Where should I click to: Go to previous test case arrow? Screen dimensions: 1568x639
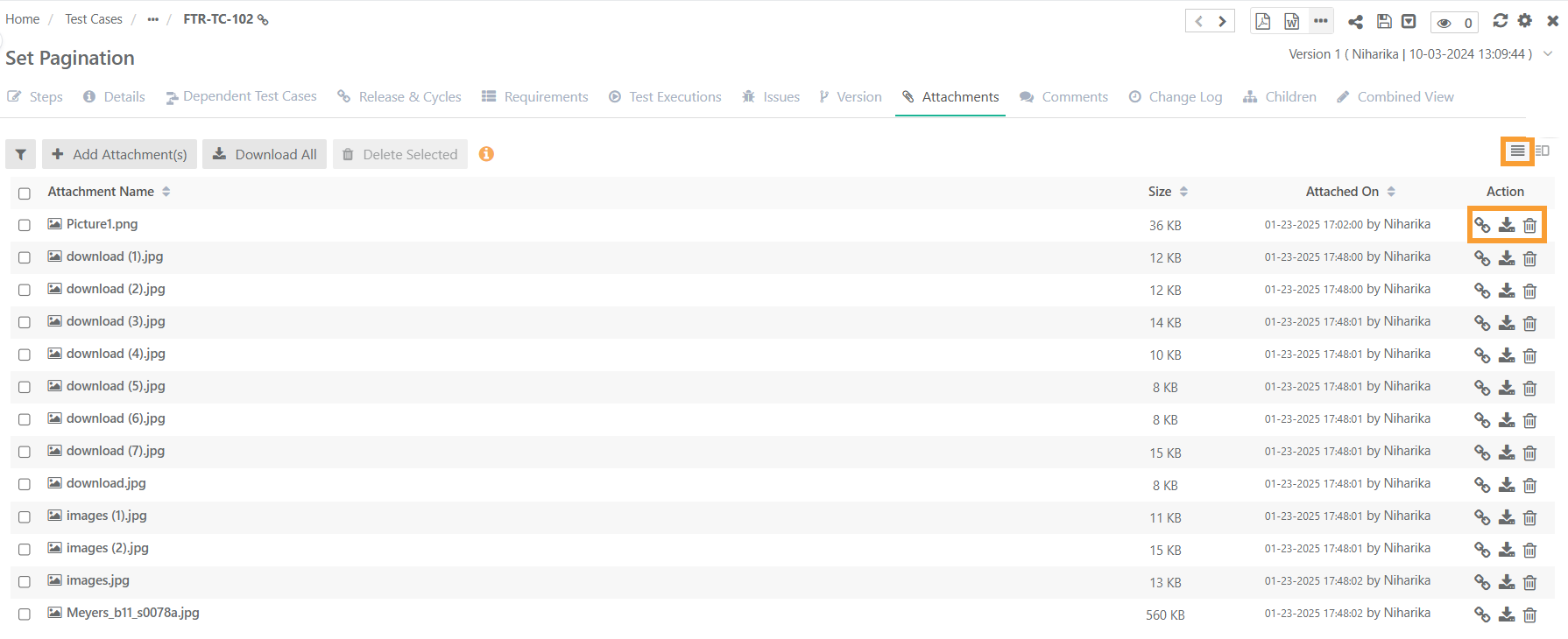(x=1198, y=21)
